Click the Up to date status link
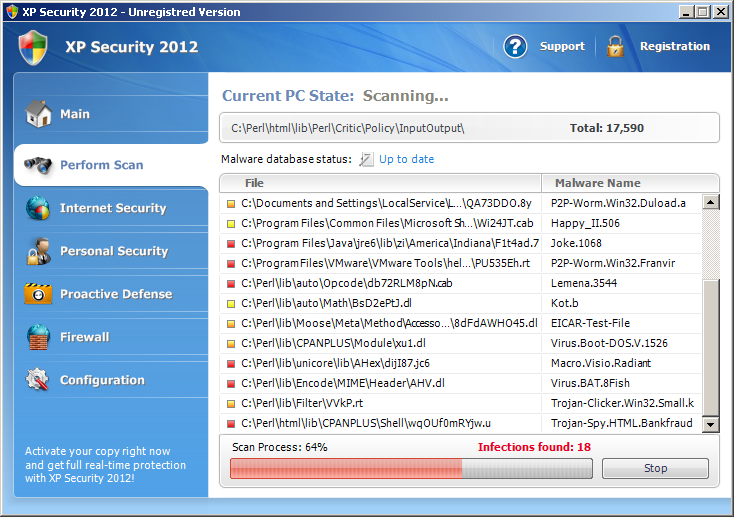Image resolution: width=734 pixels, height=517 pixels. 406,159
